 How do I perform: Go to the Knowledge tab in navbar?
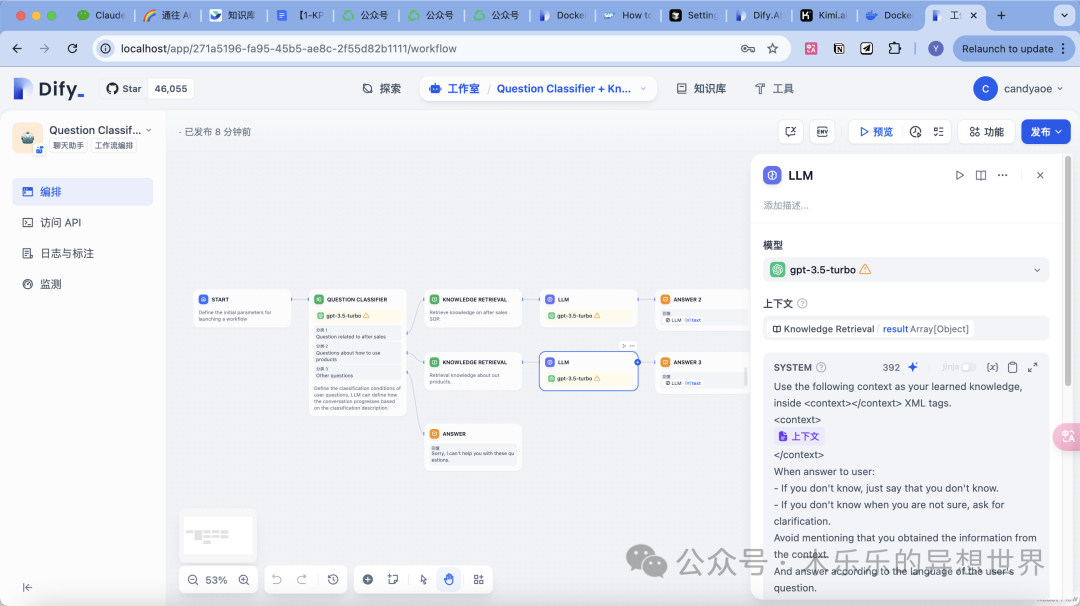[701, 89]
